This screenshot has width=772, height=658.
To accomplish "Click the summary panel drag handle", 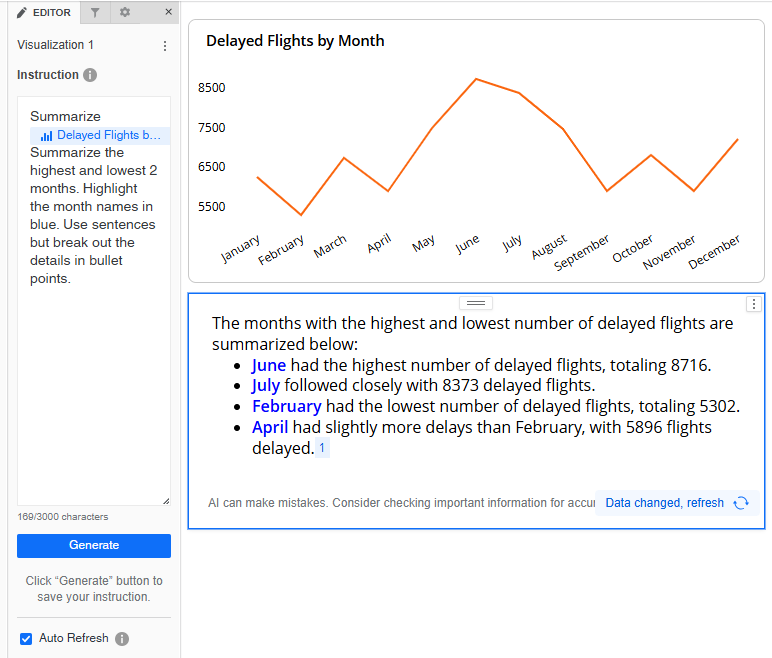I will 476,302.
